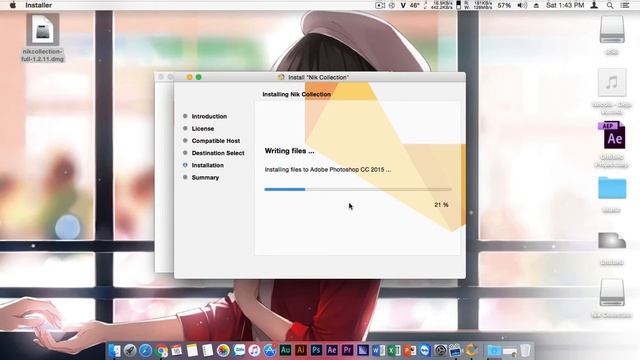
Task: Click the Destination Select step
Action: pyautogui.click(x=218, y=153)
